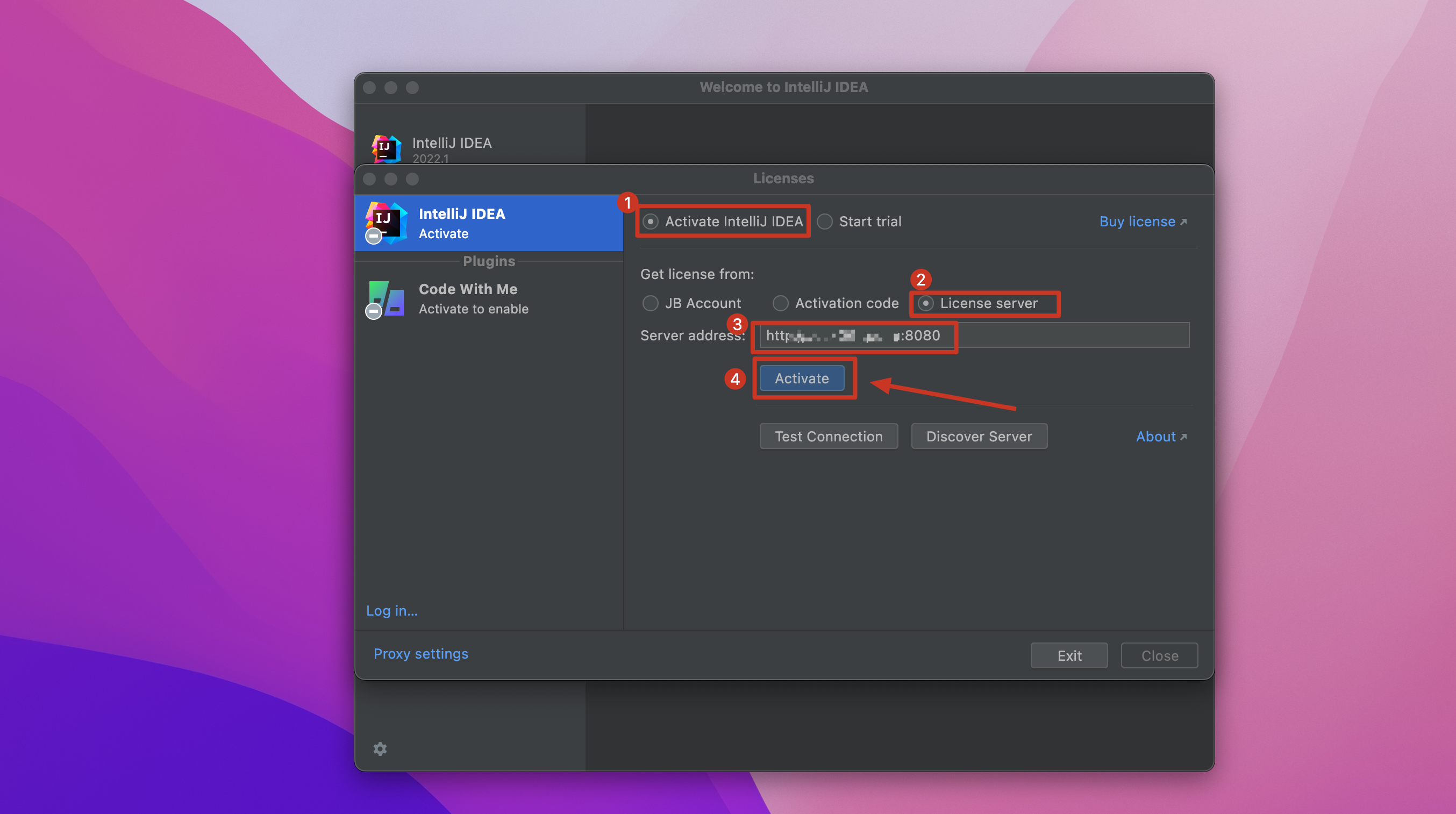Select the Start trial radio option
This screenshot has width=1456, height=814.
click(825, 222)
